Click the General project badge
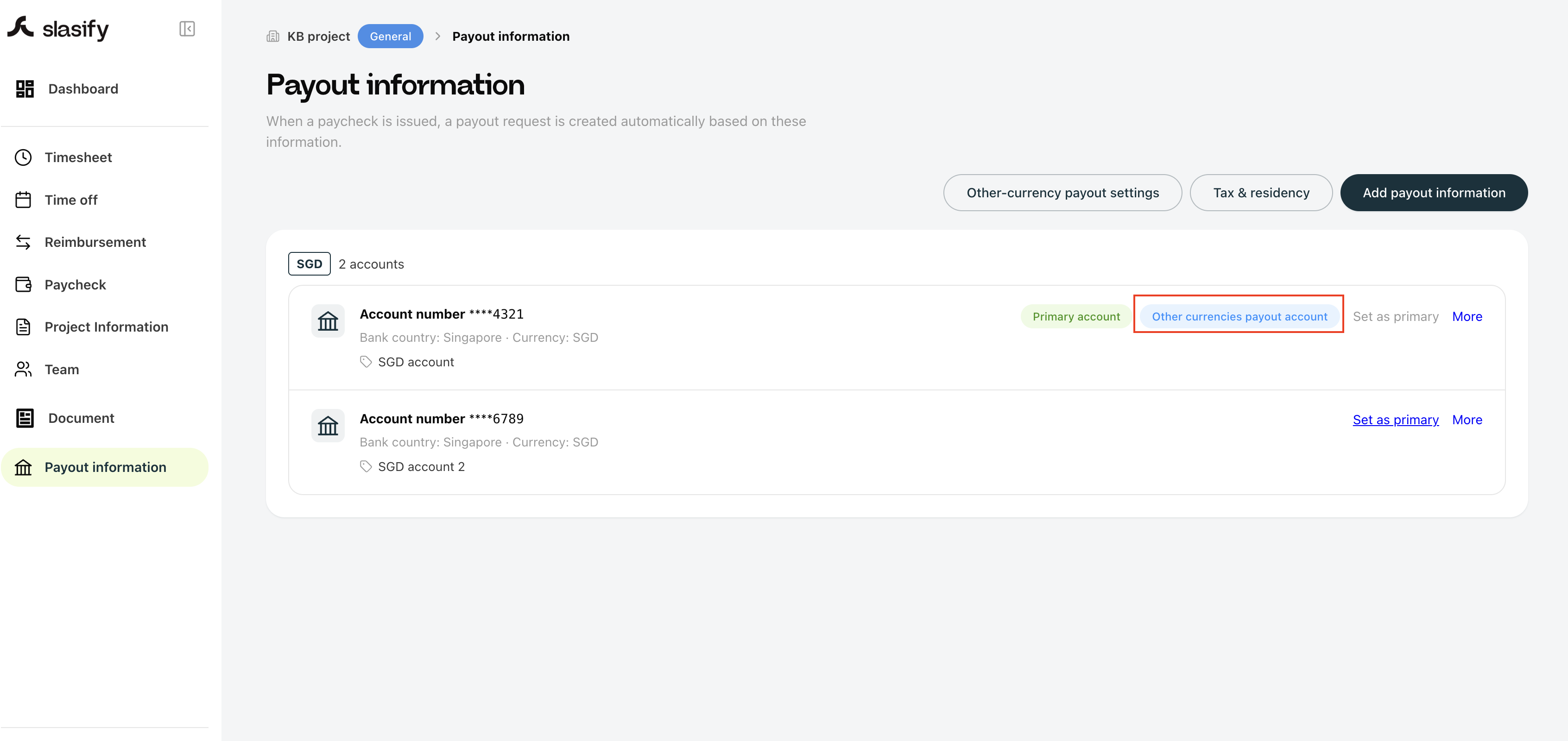 point(390,37)
